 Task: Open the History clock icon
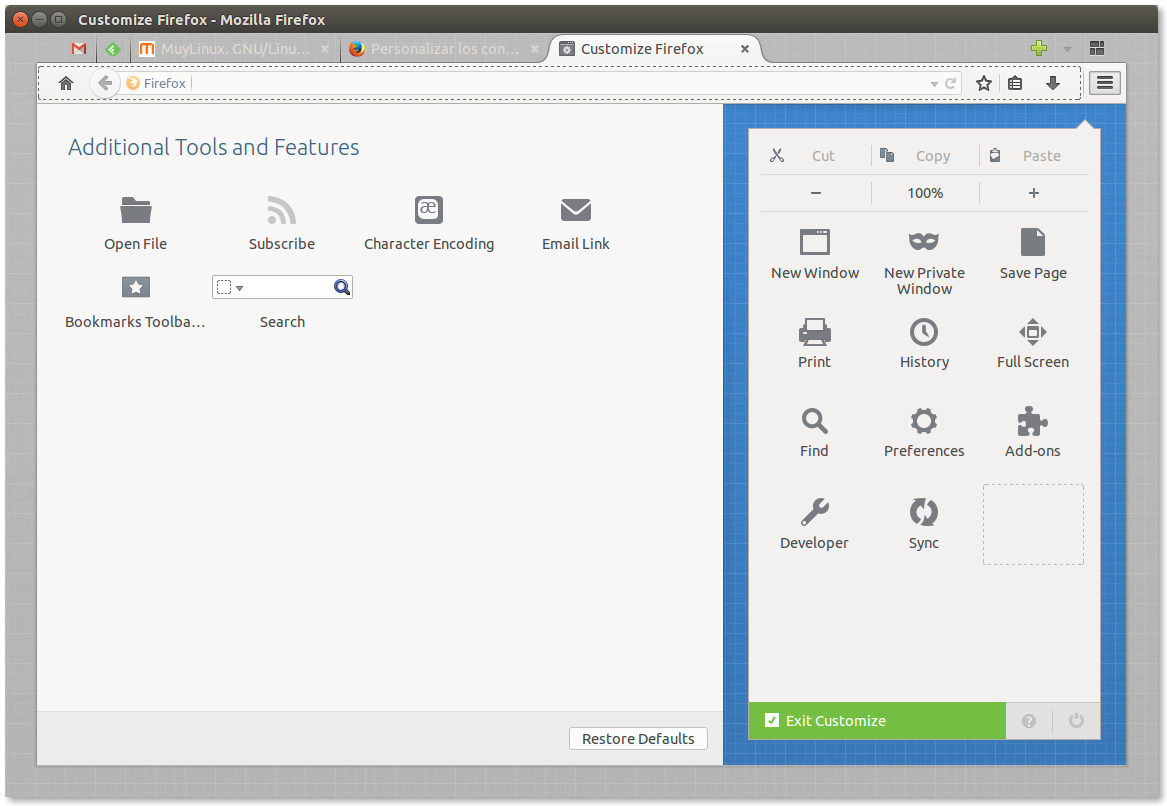point(924,332)
